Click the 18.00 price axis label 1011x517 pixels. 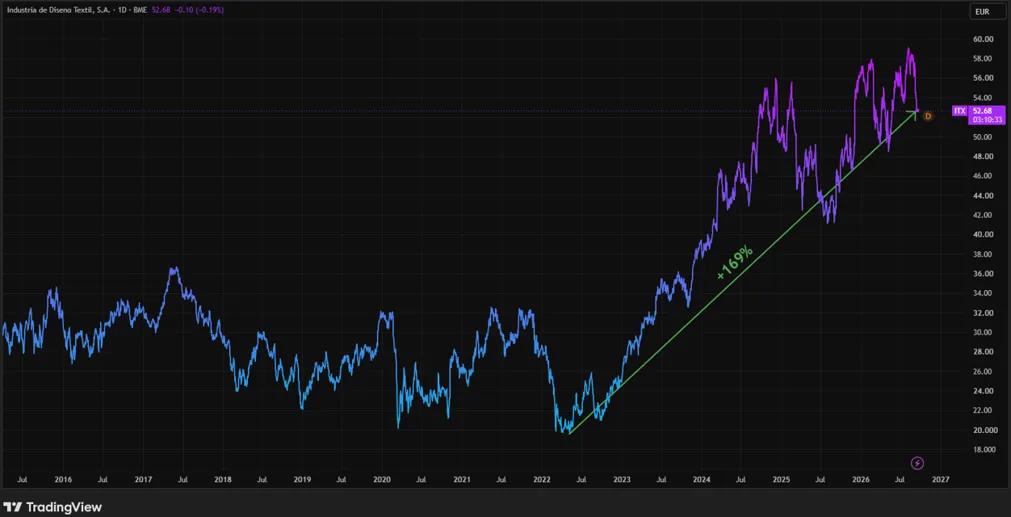click(x=983, y=450)
